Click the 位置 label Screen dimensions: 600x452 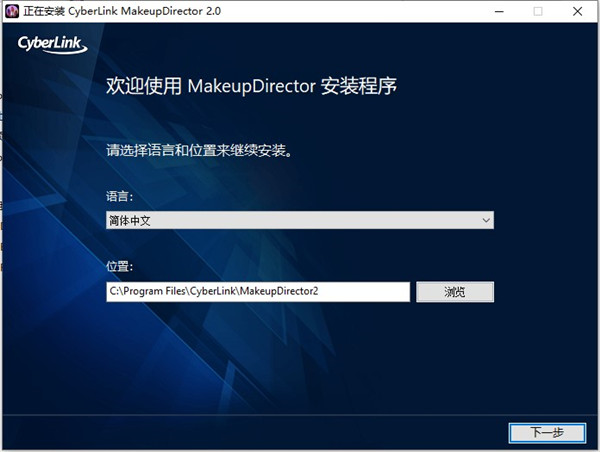(x=119, y=268)
